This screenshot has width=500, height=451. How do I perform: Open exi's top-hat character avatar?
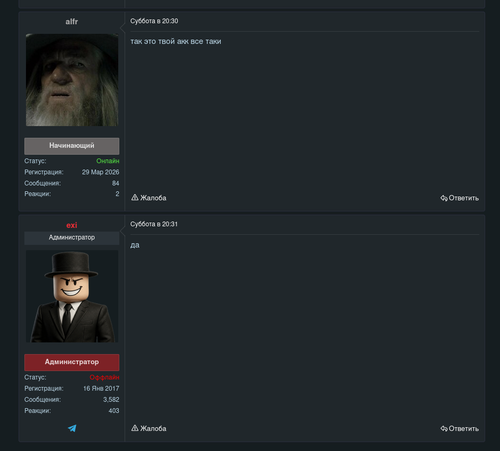coord(72,296)
